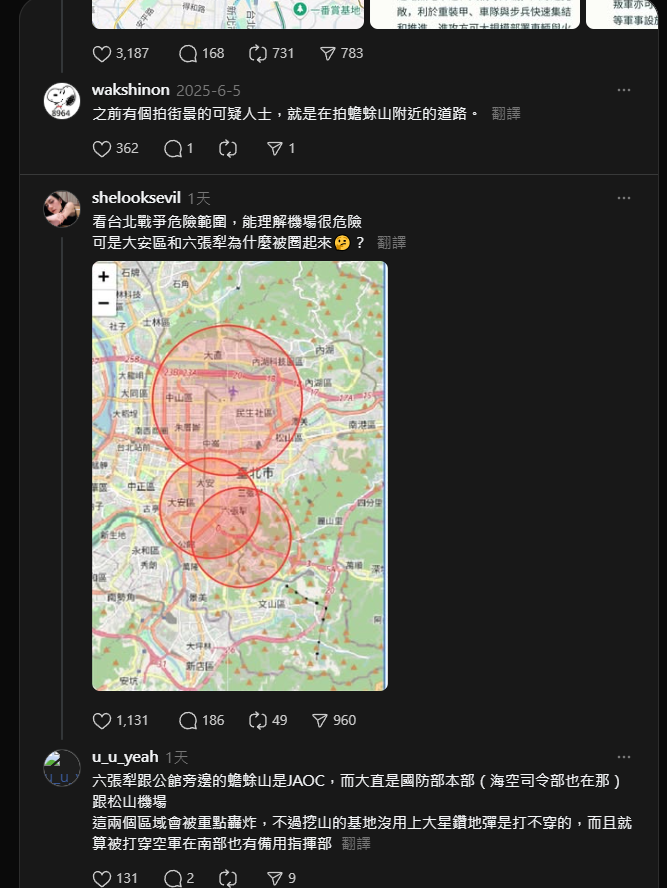
Task: Zoom out on the Taipei map
Action: (x=104, y=303)
